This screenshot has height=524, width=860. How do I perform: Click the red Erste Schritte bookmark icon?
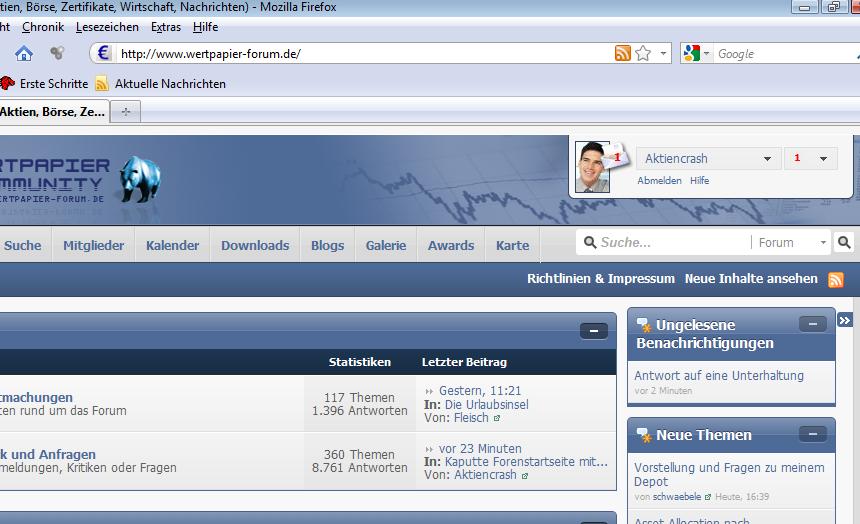click(x=7, y=83)
